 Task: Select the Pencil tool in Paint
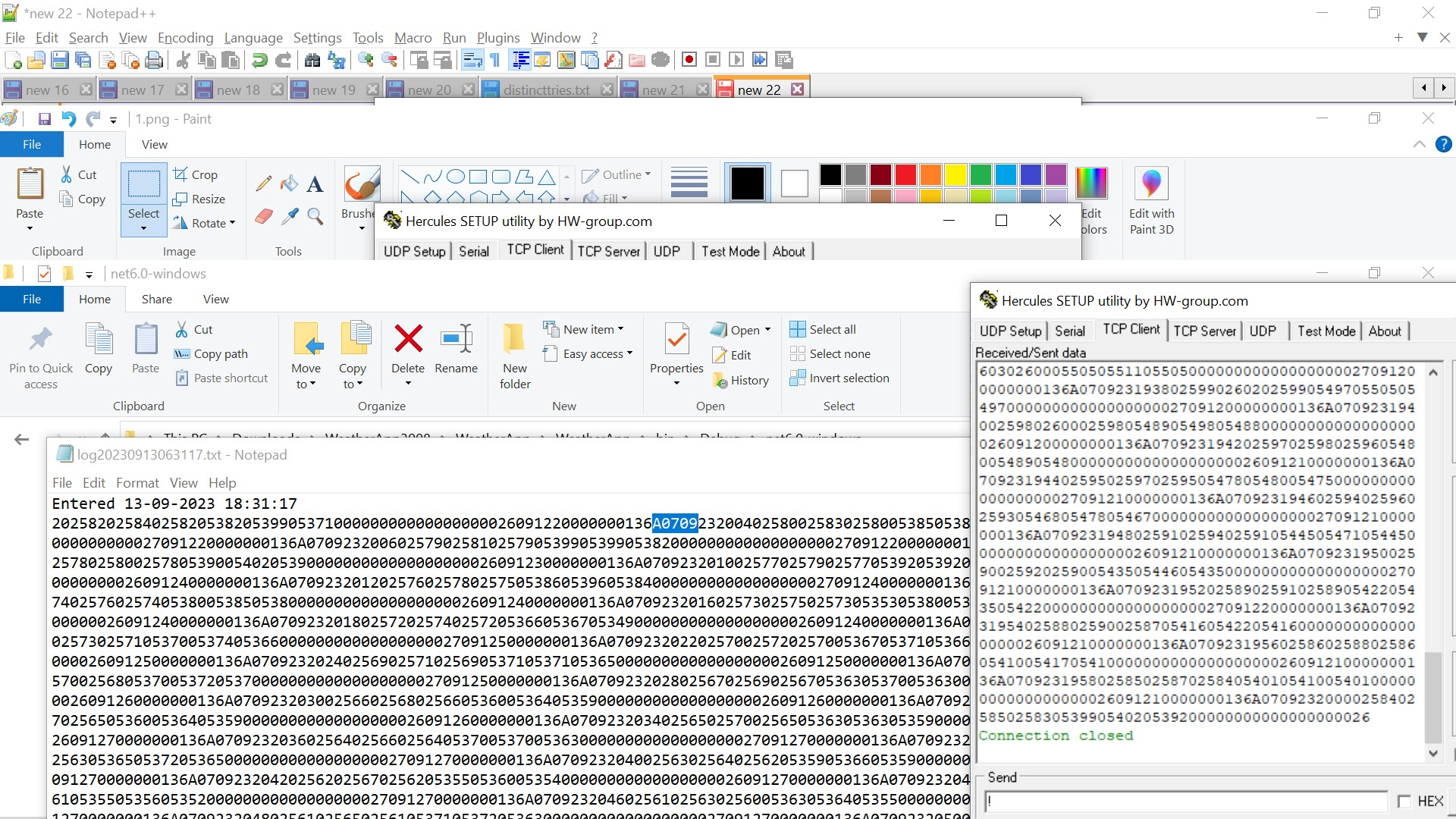click(264, 183)
